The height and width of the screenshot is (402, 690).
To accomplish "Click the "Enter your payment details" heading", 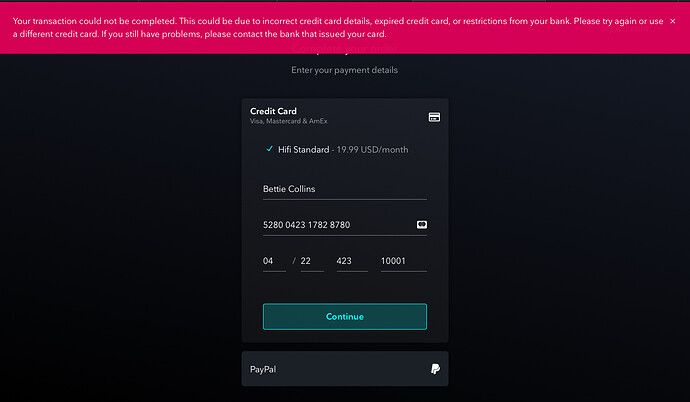I will tap(344, 70).
